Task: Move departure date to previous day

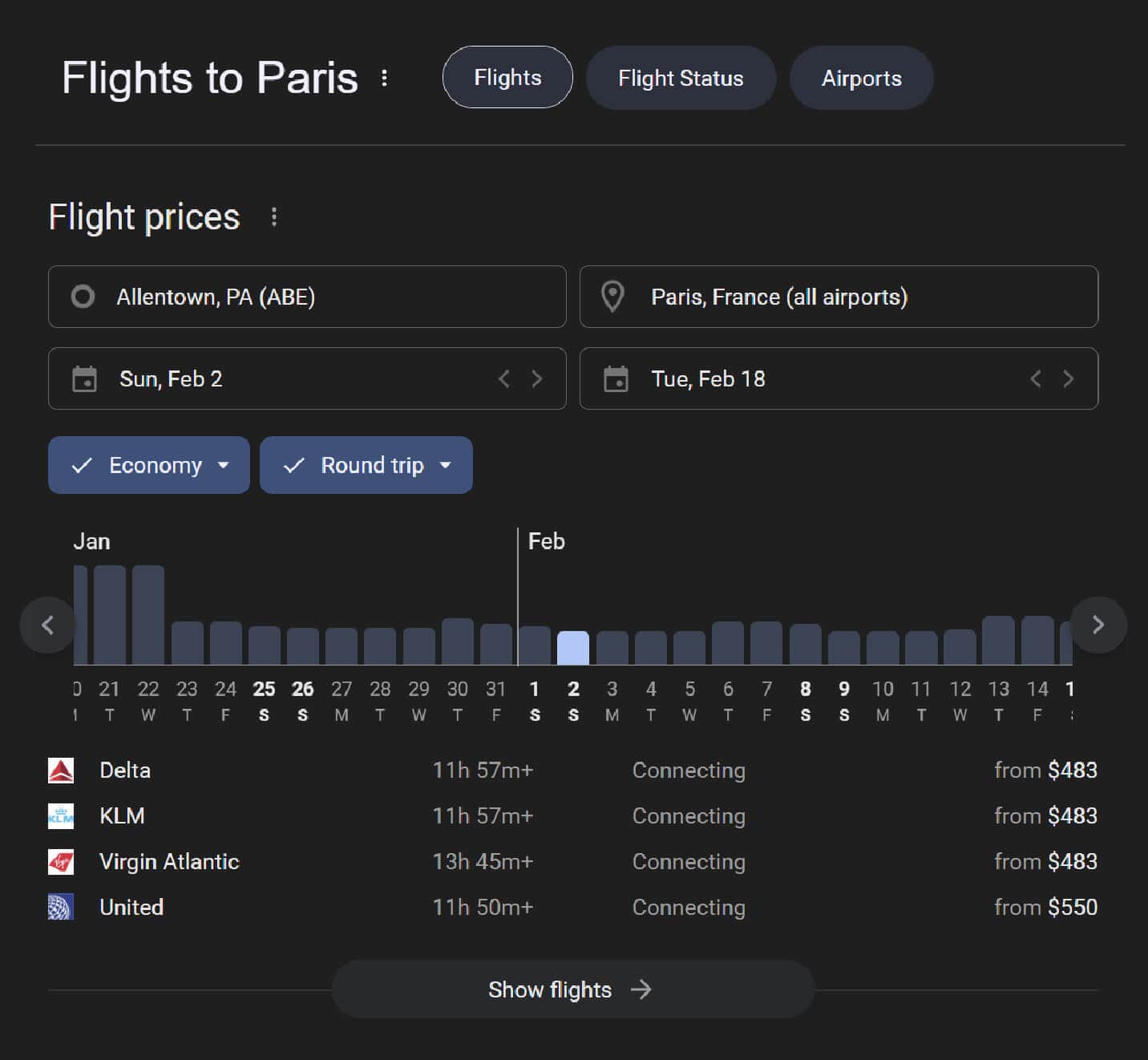Action: (x=503, y=378)
